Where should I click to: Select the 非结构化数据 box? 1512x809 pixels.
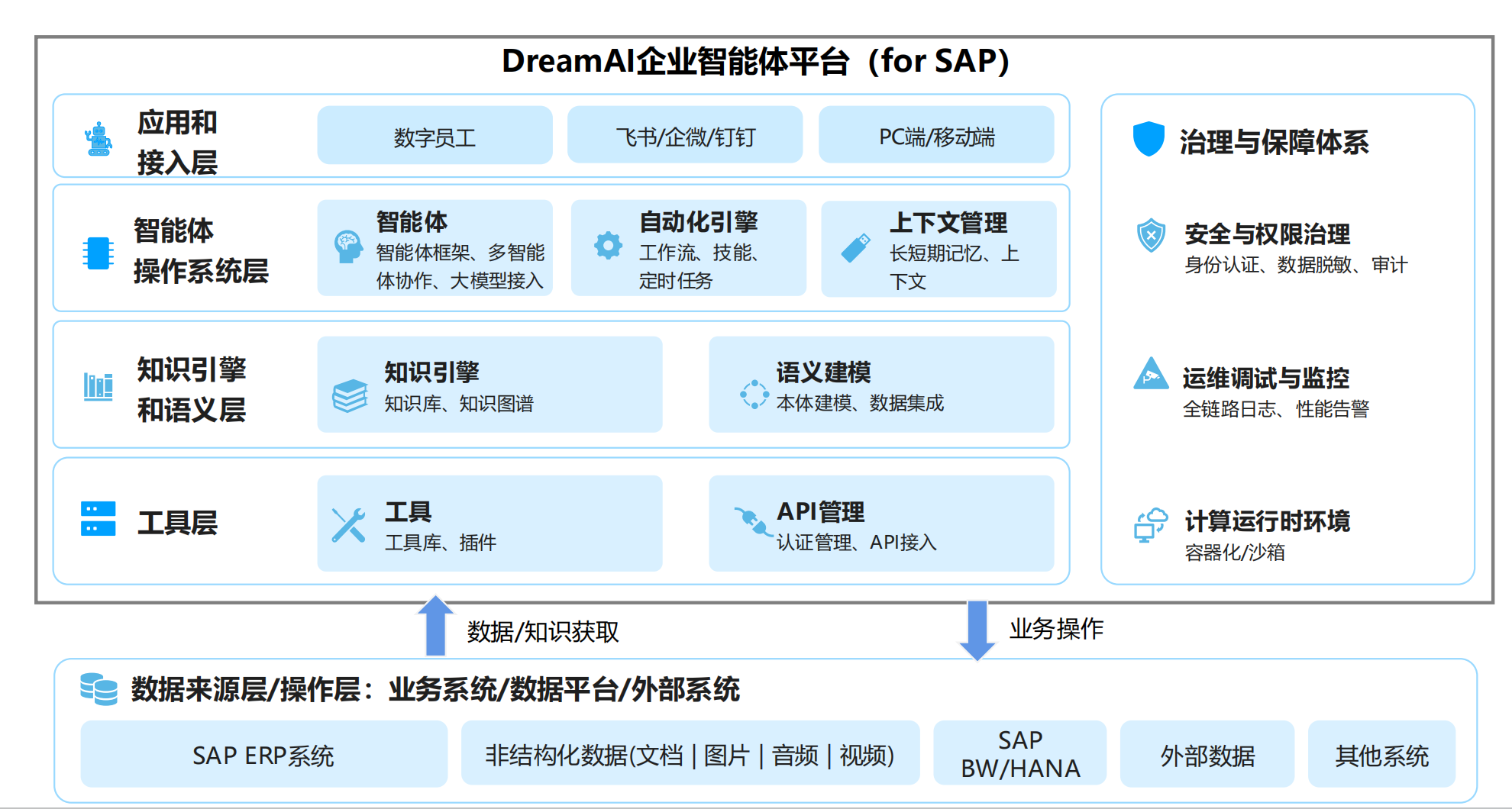tap(690, 754)
